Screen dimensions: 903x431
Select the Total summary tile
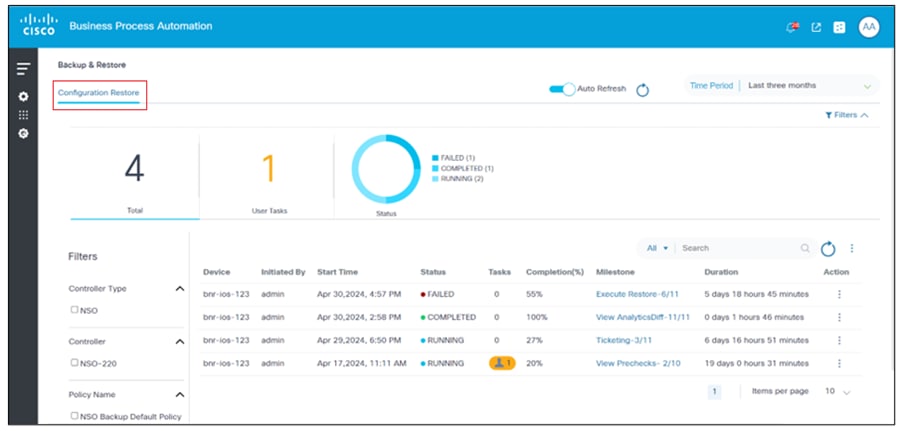pyautogui.click(x=135, y=177)
